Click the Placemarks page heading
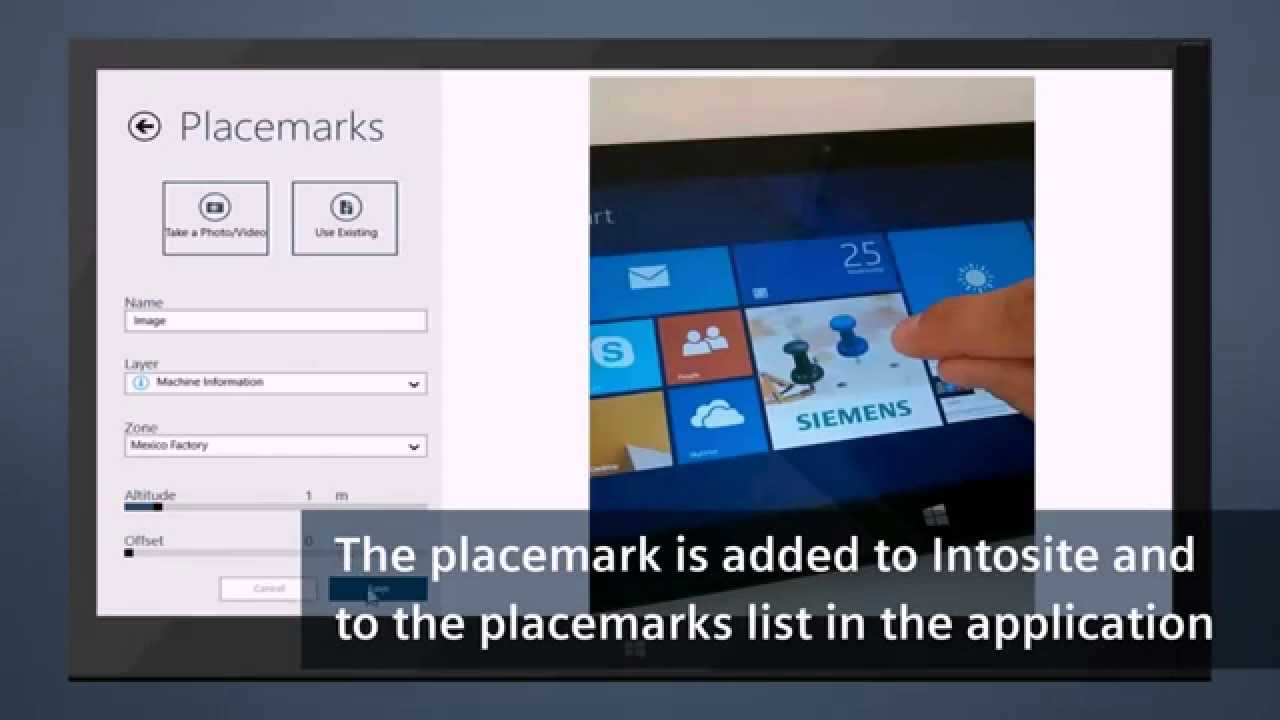Image resolution: width=1280 pixels, height=720 pixels. point(281,127)
